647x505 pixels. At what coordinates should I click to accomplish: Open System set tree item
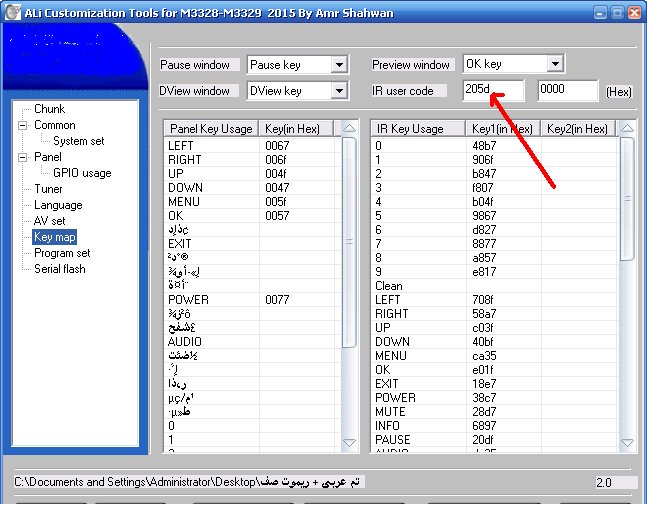pos(78,141)
